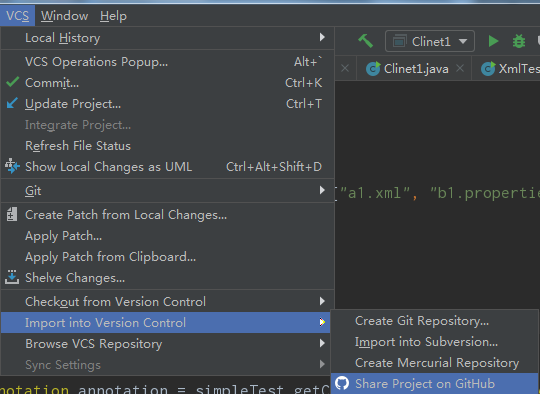Click XmlTest tab class icon

pos(488,69)
